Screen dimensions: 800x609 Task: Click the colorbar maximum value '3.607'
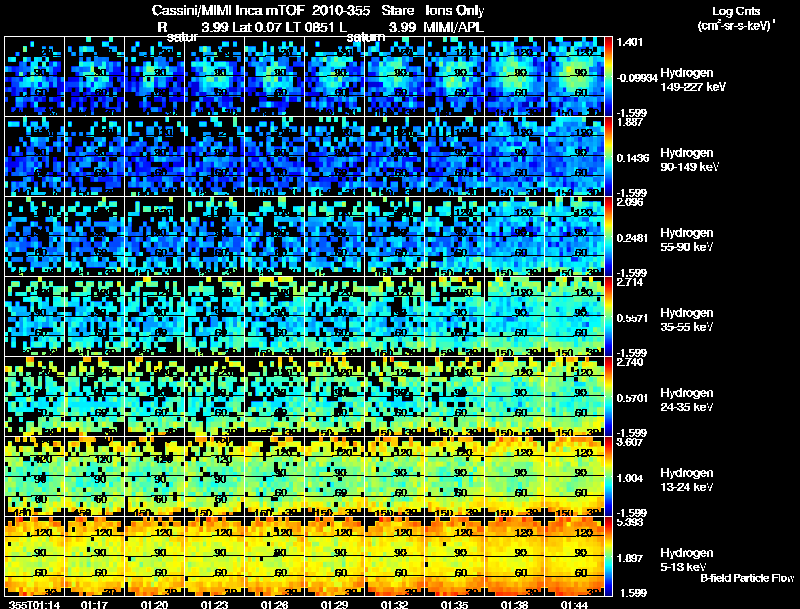tap(630, 442)
